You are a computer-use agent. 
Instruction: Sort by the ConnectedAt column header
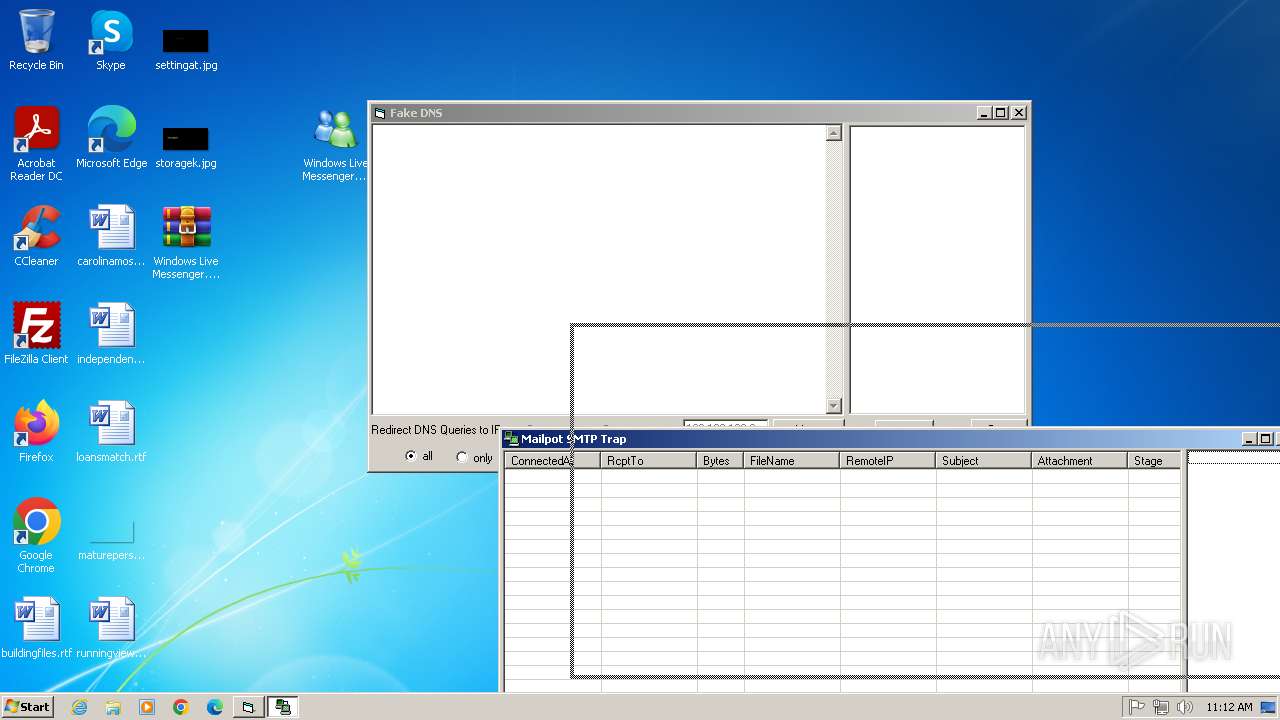tap(552, 461)
